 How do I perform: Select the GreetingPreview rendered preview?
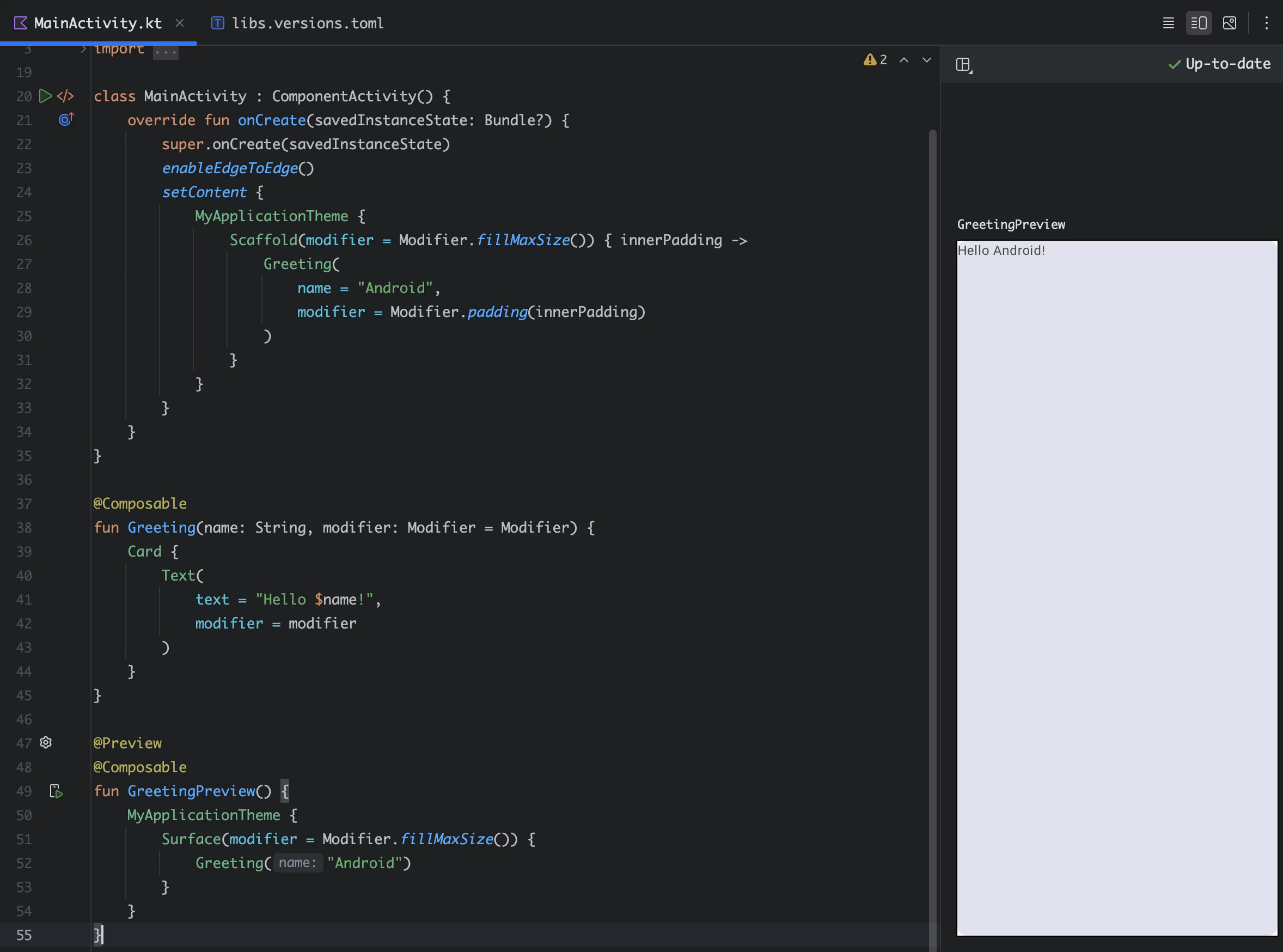click(1116, 588)
